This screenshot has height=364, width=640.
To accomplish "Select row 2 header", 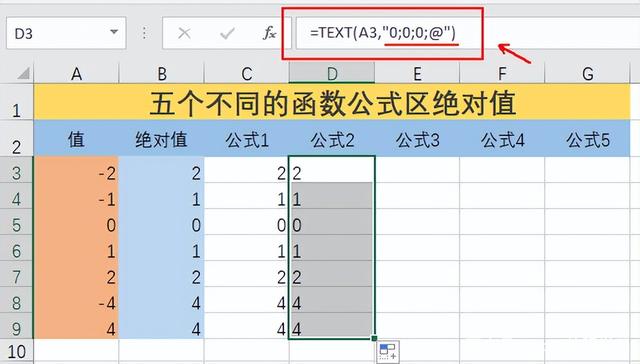I will pos(16,138).
